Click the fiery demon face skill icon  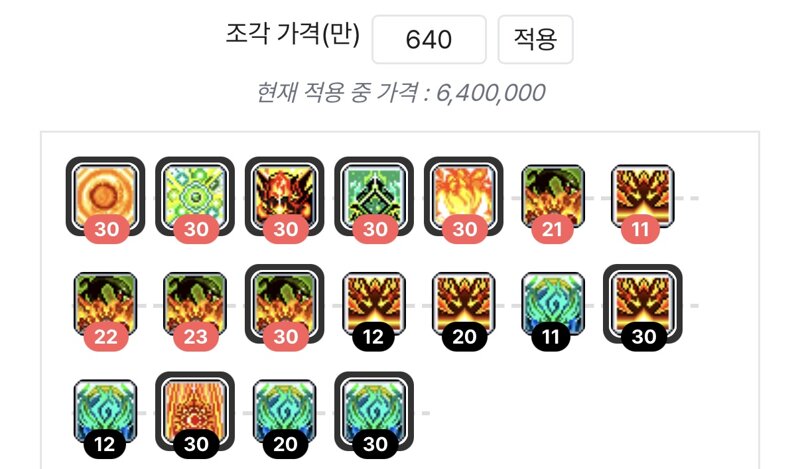(285, 196)
